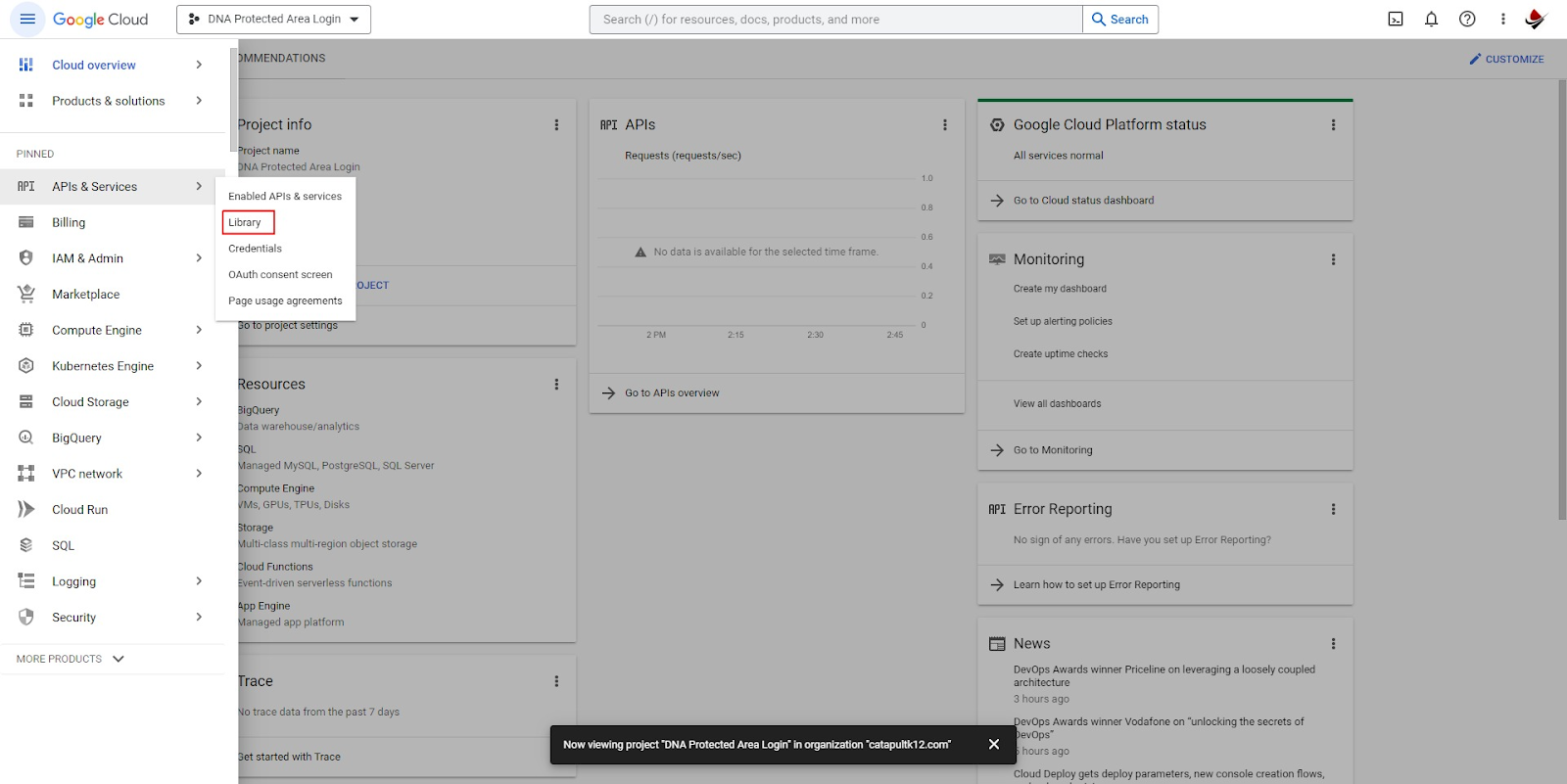Open the notifications bell
The height and width of the screenshot is (784, 1567).
pyautogui.click(x=1431, y=20)
